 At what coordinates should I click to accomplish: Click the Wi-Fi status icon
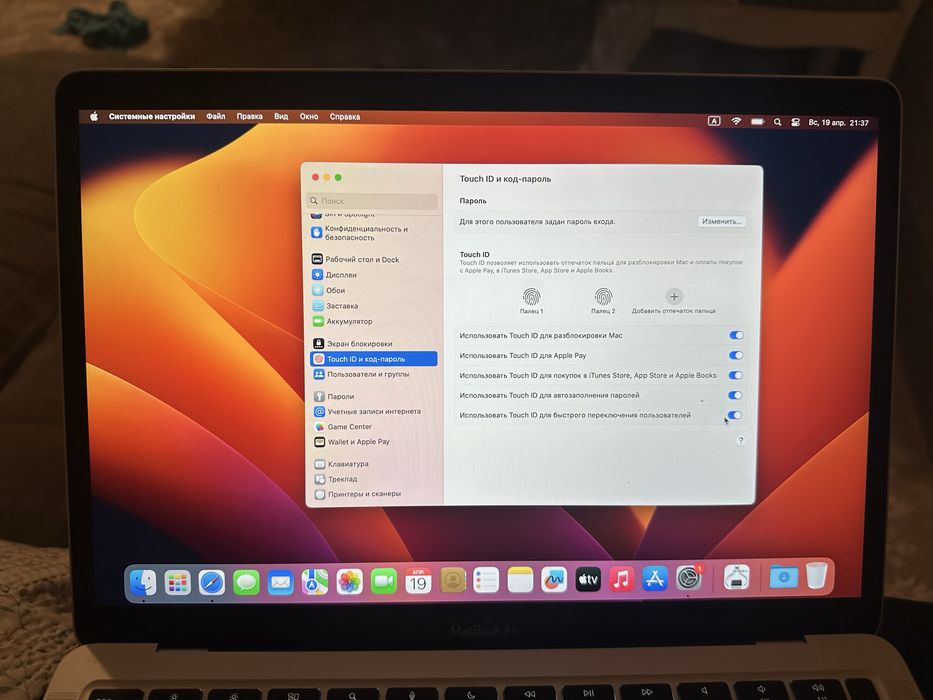[736, 121]
